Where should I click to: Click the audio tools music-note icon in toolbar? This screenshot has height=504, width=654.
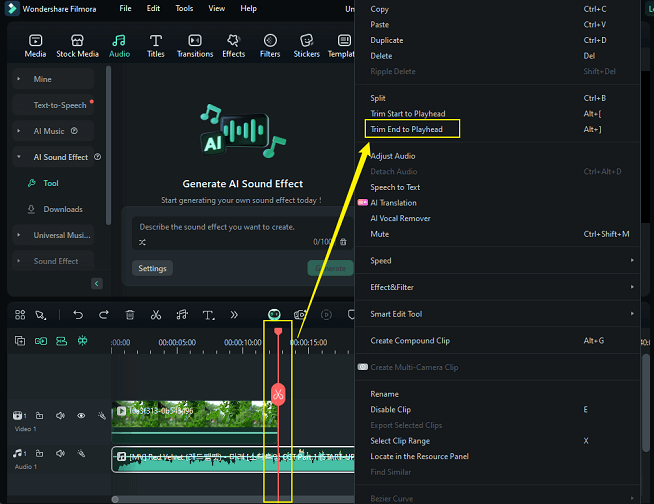[182, 315]
